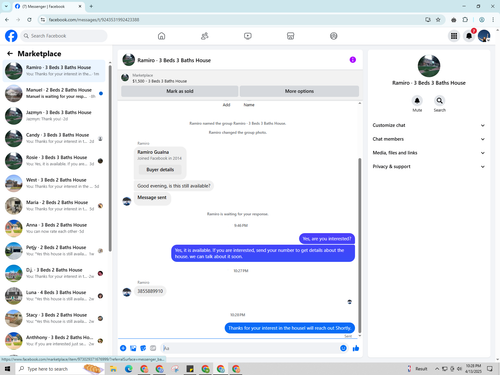Image resolution: width=500 pixels, height=375 pixels.
Task: Send a thumbs-up like
Action: 356,348
